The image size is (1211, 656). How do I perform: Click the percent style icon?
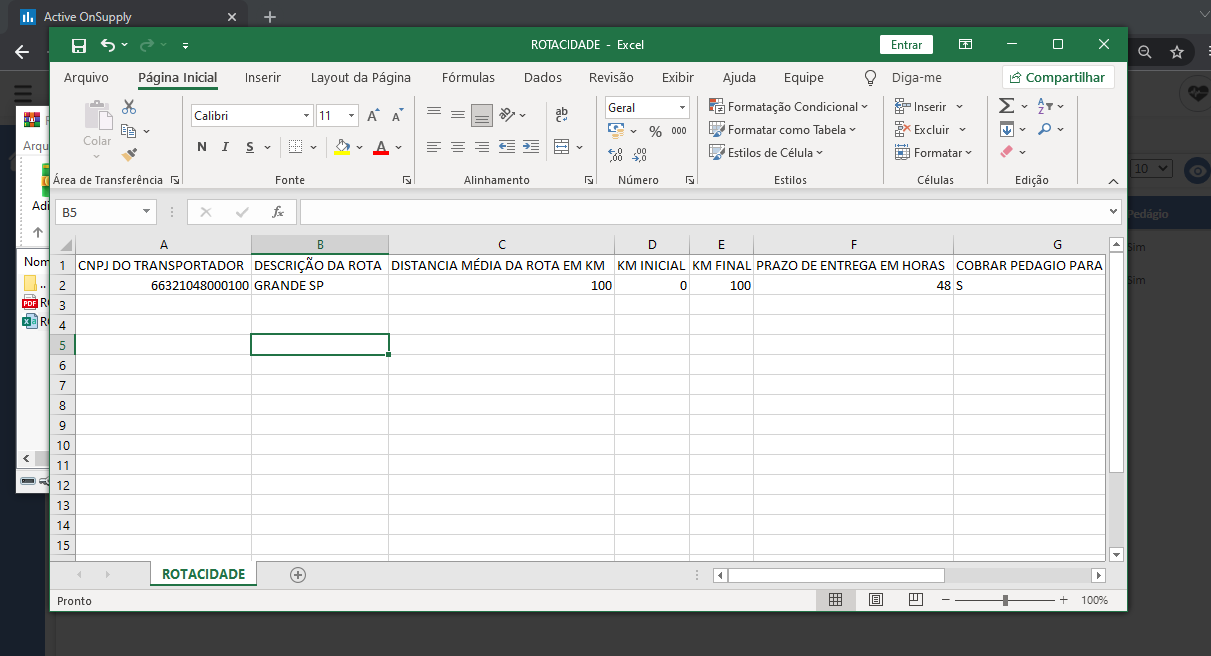[655, 131]
